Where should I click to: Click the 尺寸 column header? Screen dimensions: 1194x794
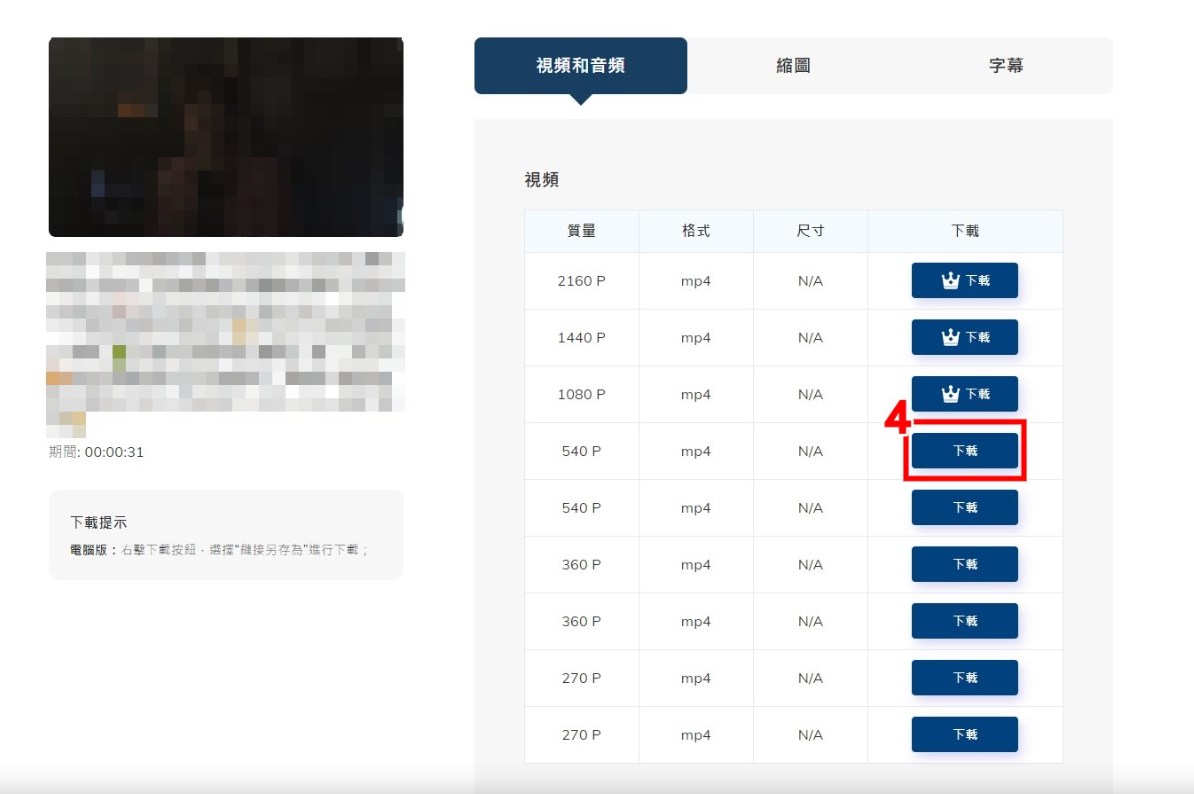tap(810, 231)
